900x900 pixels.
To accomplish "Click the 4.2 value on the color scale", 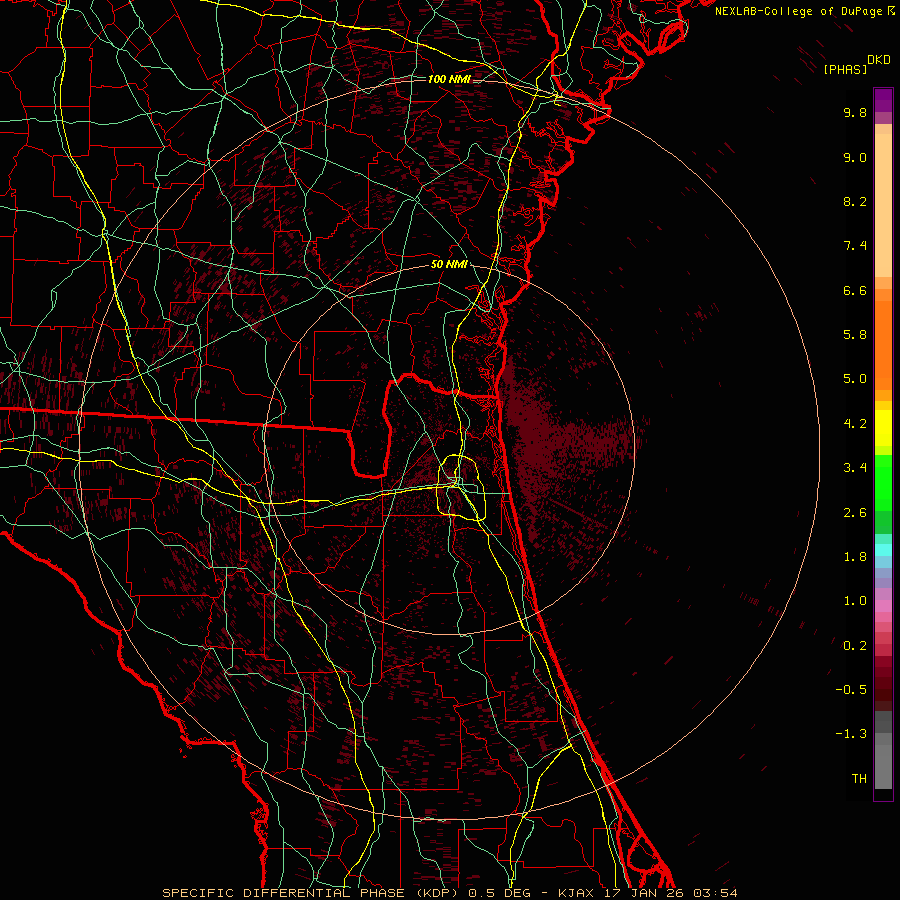I will tap(855, 424).
